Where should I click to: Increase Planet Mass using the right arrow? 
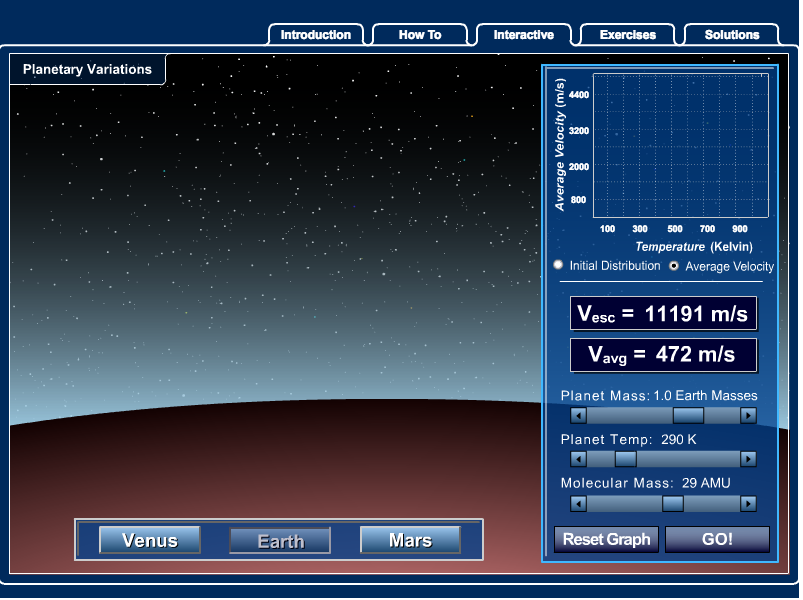click(748, 415)
